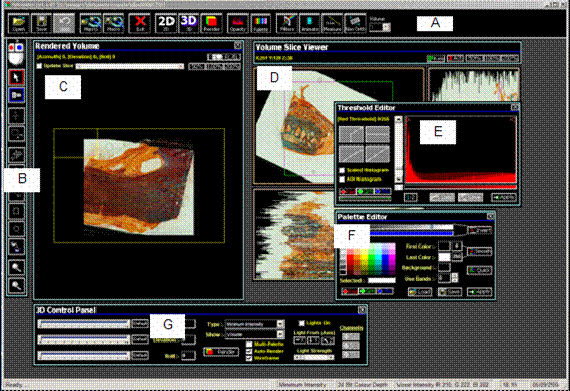The image size is (570, 391).
Task: Click the Roll input field in 3D Control Panel
Action: coord(188,356)
